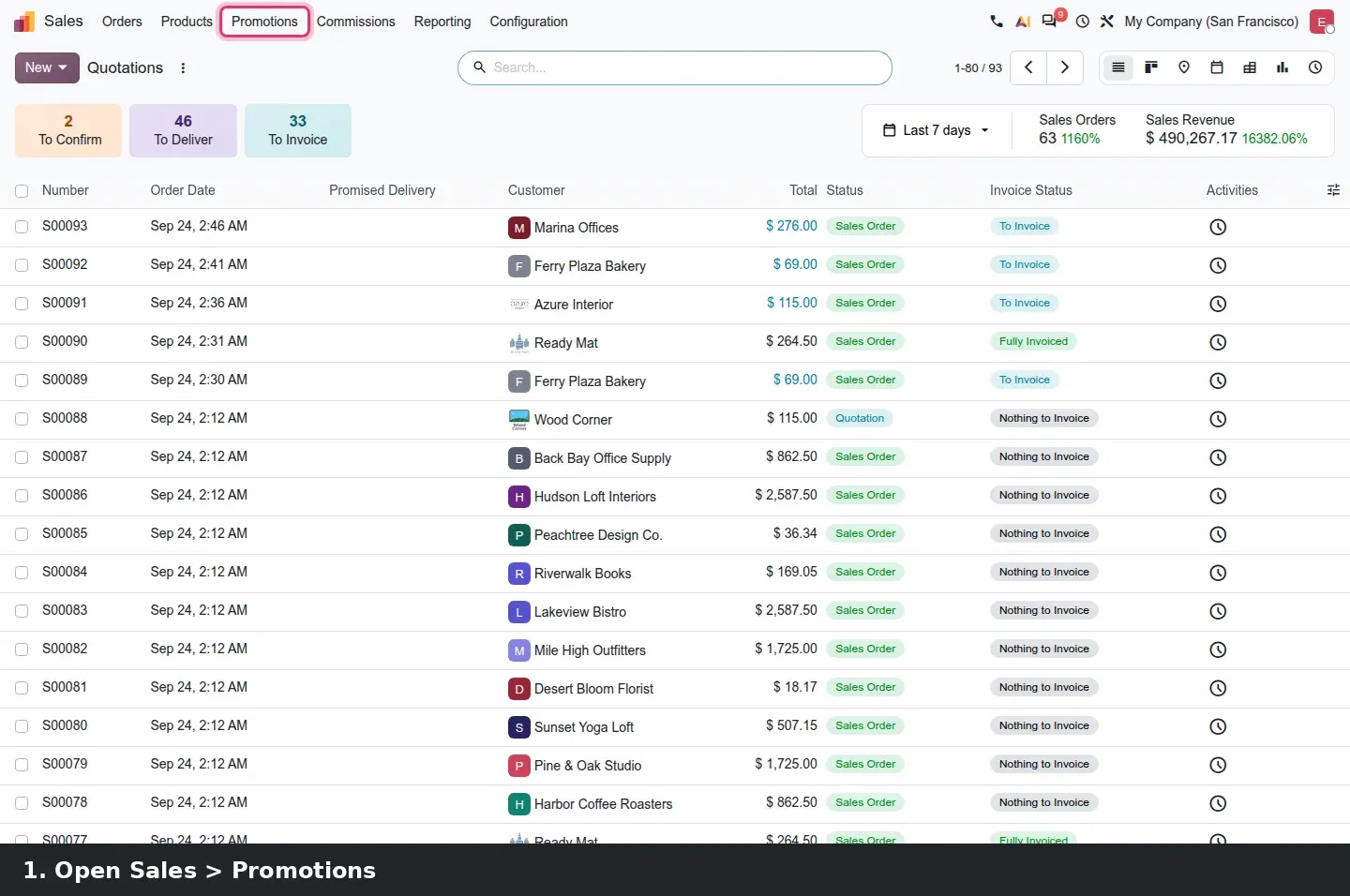Viewport: 1350px width, 896px height.
Task: Open the Orders menu
Action: pos(122,22)
